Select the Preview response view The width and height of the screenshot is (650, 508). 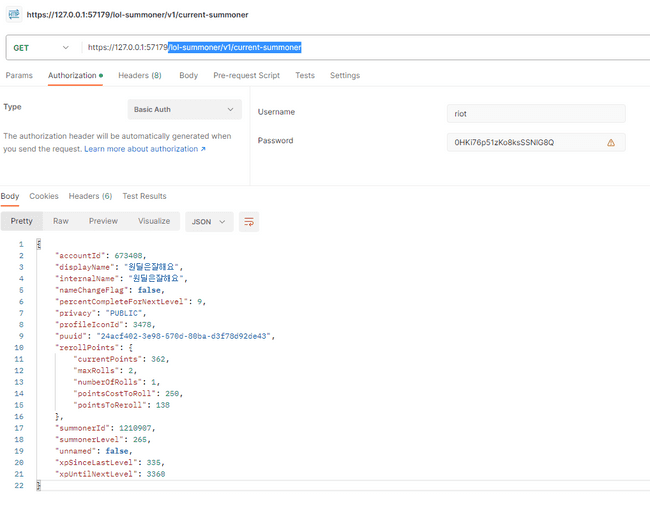[103, 221]
